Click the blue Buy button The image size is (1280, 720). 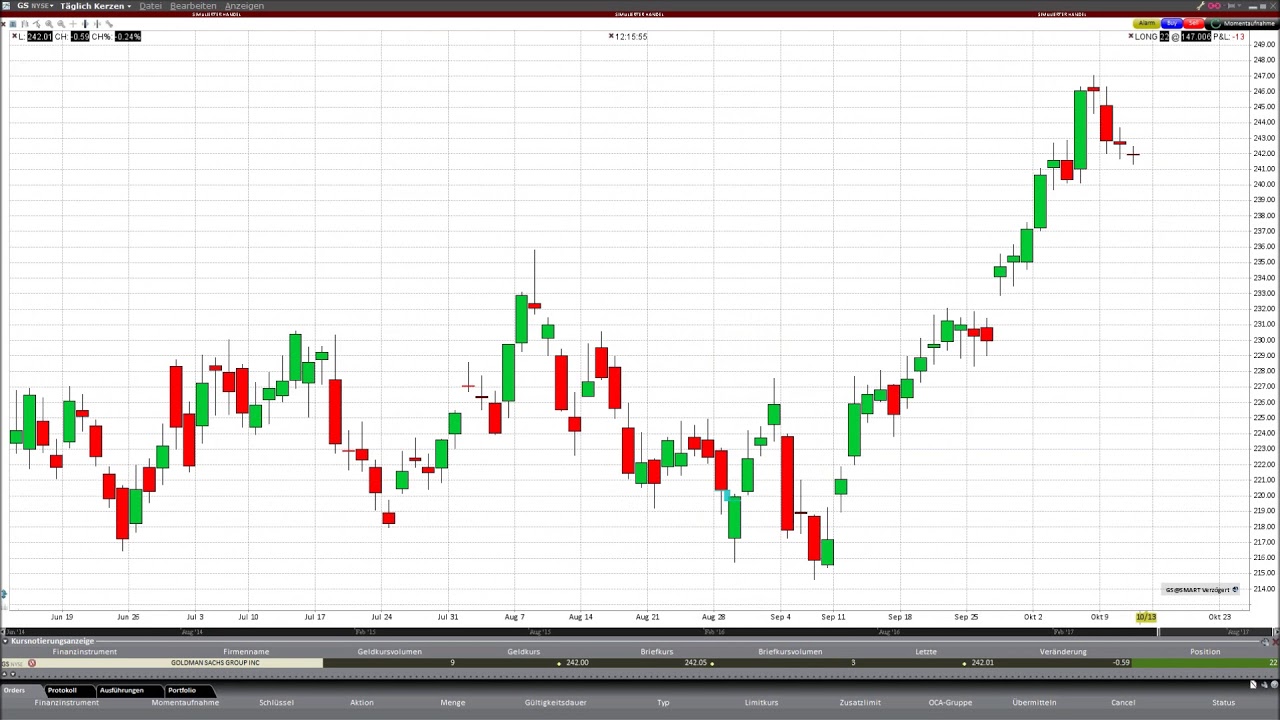coord(1172,23)
